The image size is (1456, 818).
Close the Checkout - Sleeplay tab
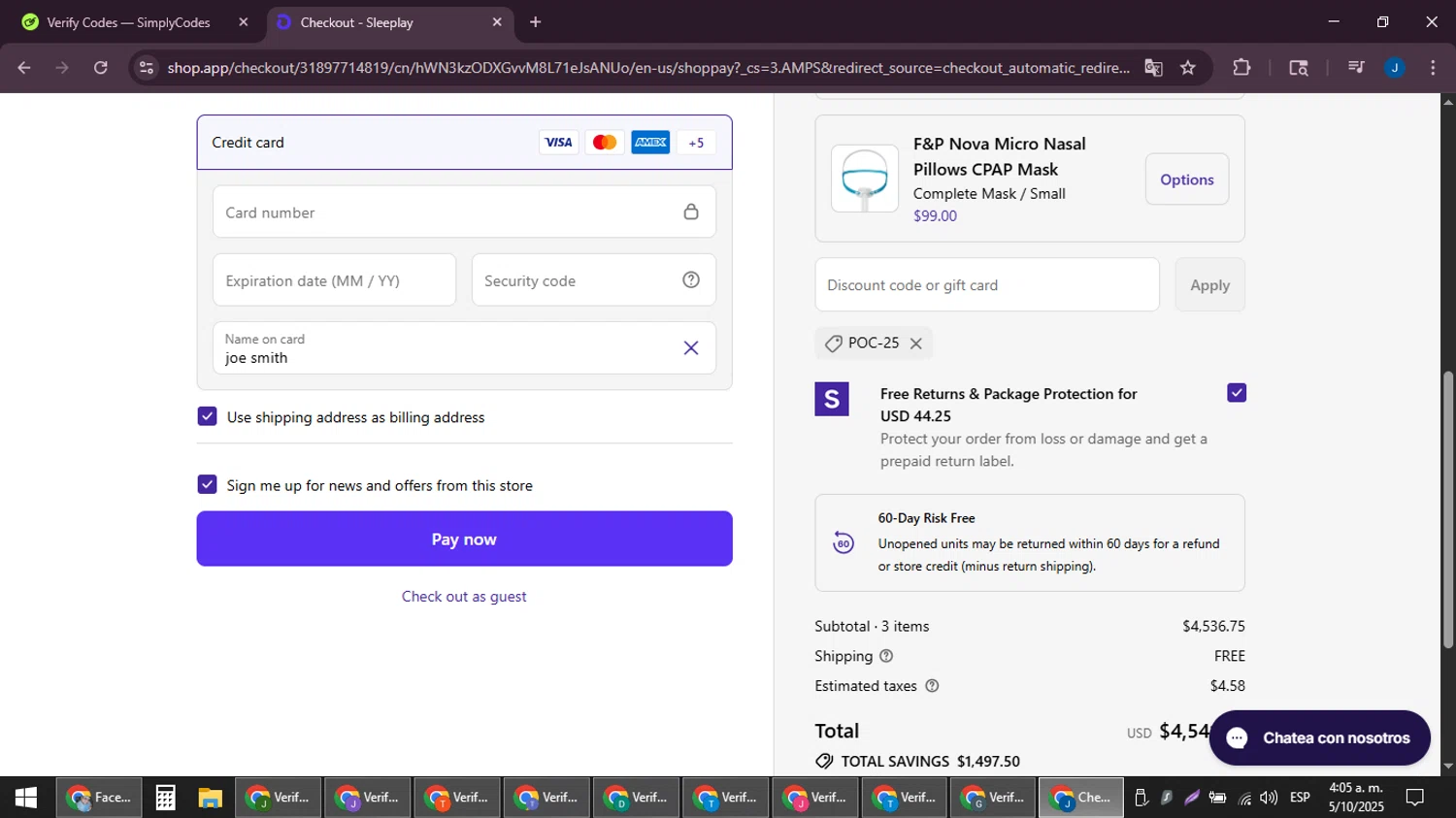tap(497, 22)
